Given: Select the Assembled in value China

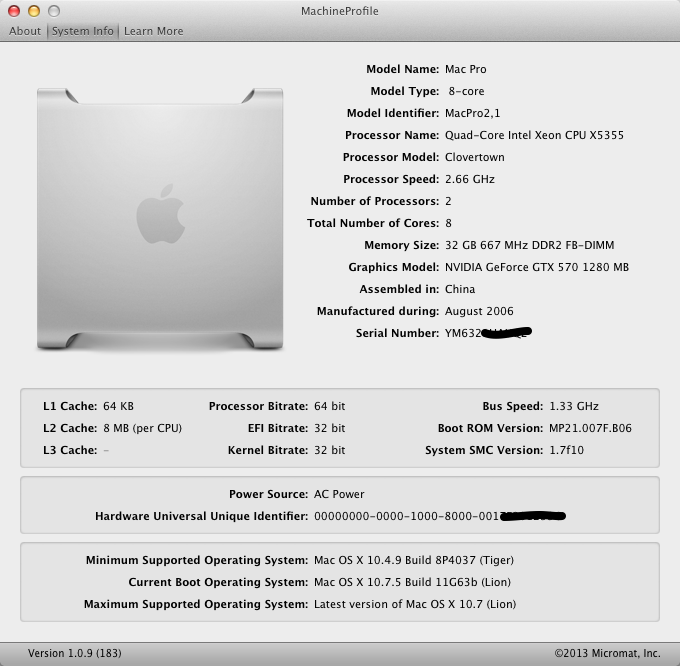Looking at the screenshot, I should (x=460, y=289).
